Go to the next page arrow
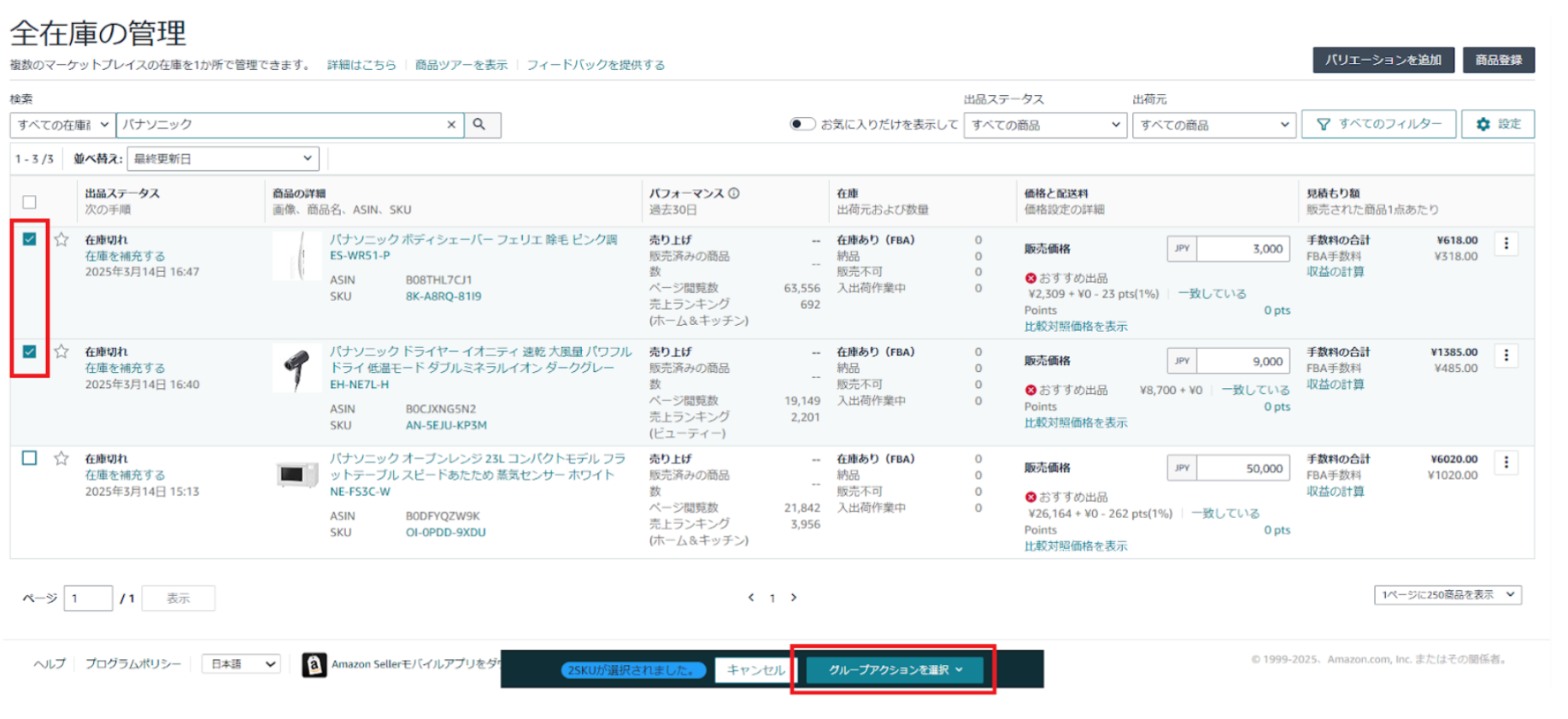The width and height of the screenshot is (1568, 719). tap(794, 598)
